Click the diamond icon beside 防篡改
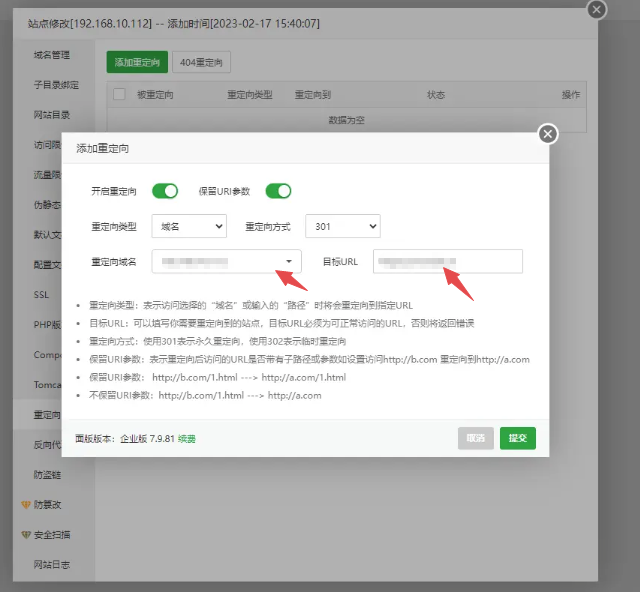Viewport: 640px width, 592px height. point(26,505)
